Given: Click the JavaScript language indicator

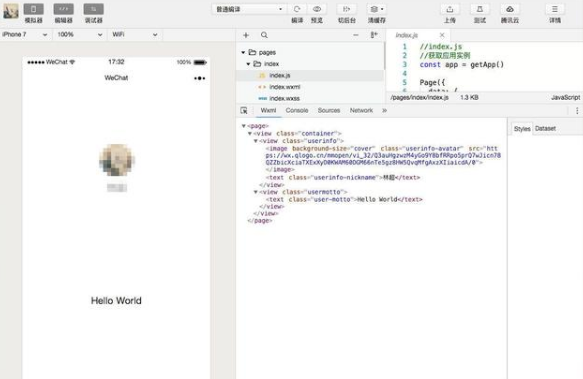Looking at the screenshot, I should pos(565,97).
